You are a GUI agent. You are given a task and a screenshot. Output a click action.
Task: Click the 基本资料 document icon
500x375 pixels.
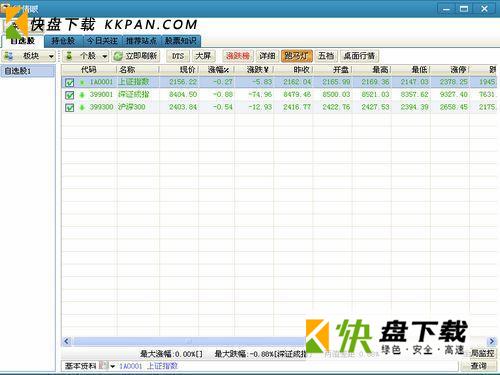point(104,366)
